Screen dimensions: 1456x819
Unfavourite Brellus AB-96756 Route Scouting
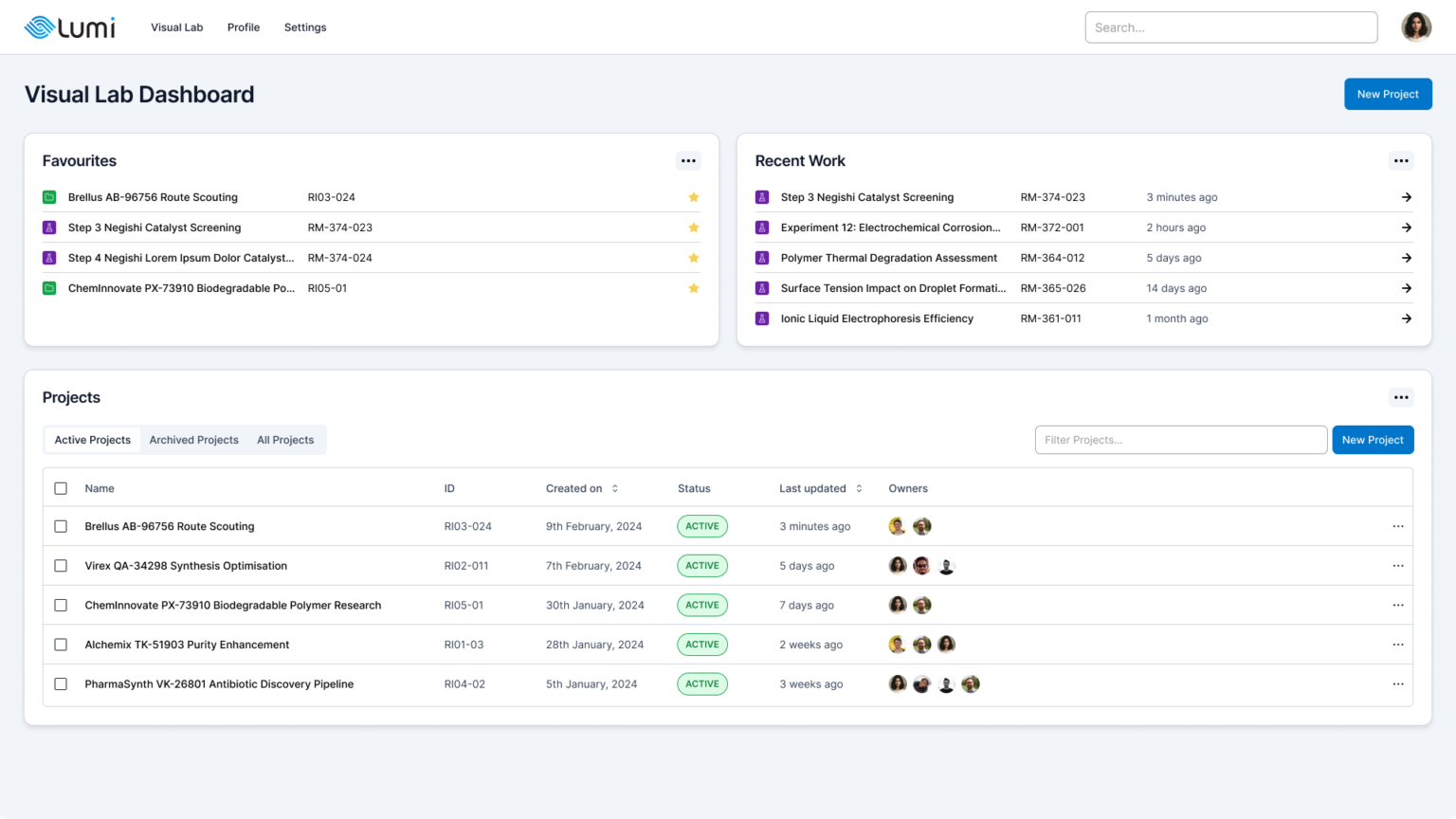tap(694, 197)
